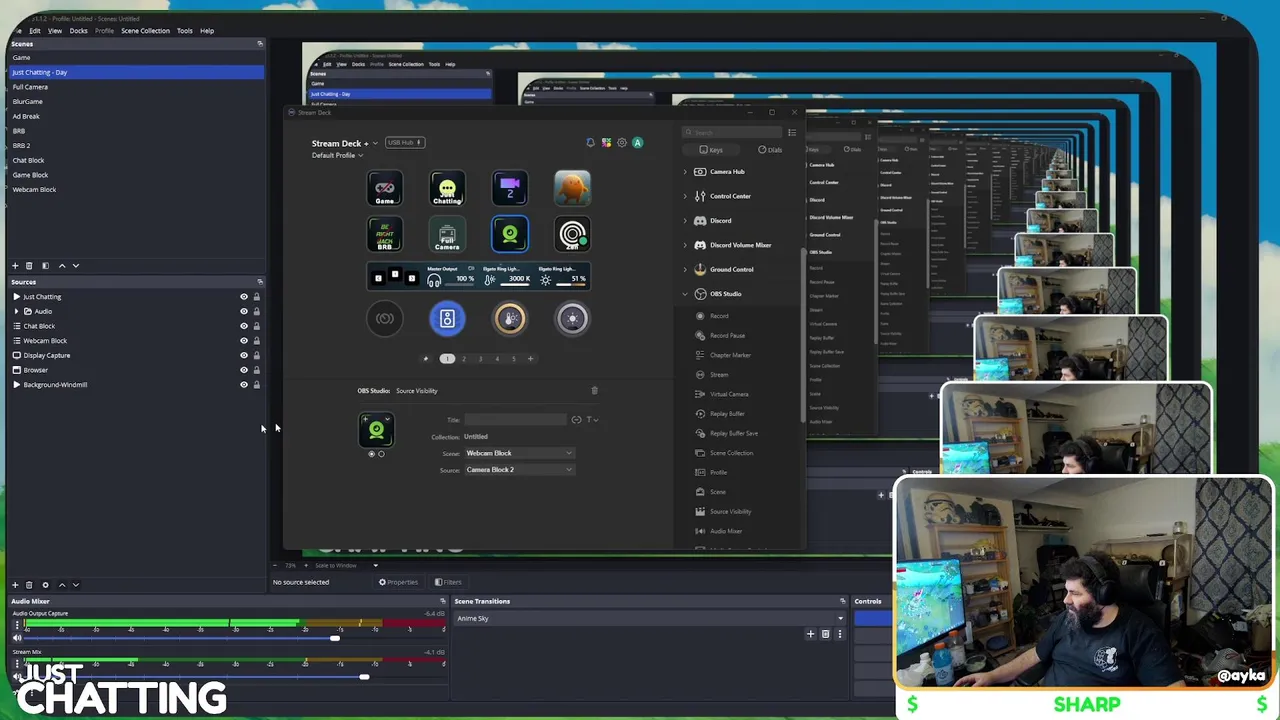Image resolution: width=1280 pixels, height=720 pixels.
Task: Move selected scene up in the list
Action: [x=62, y=266]
